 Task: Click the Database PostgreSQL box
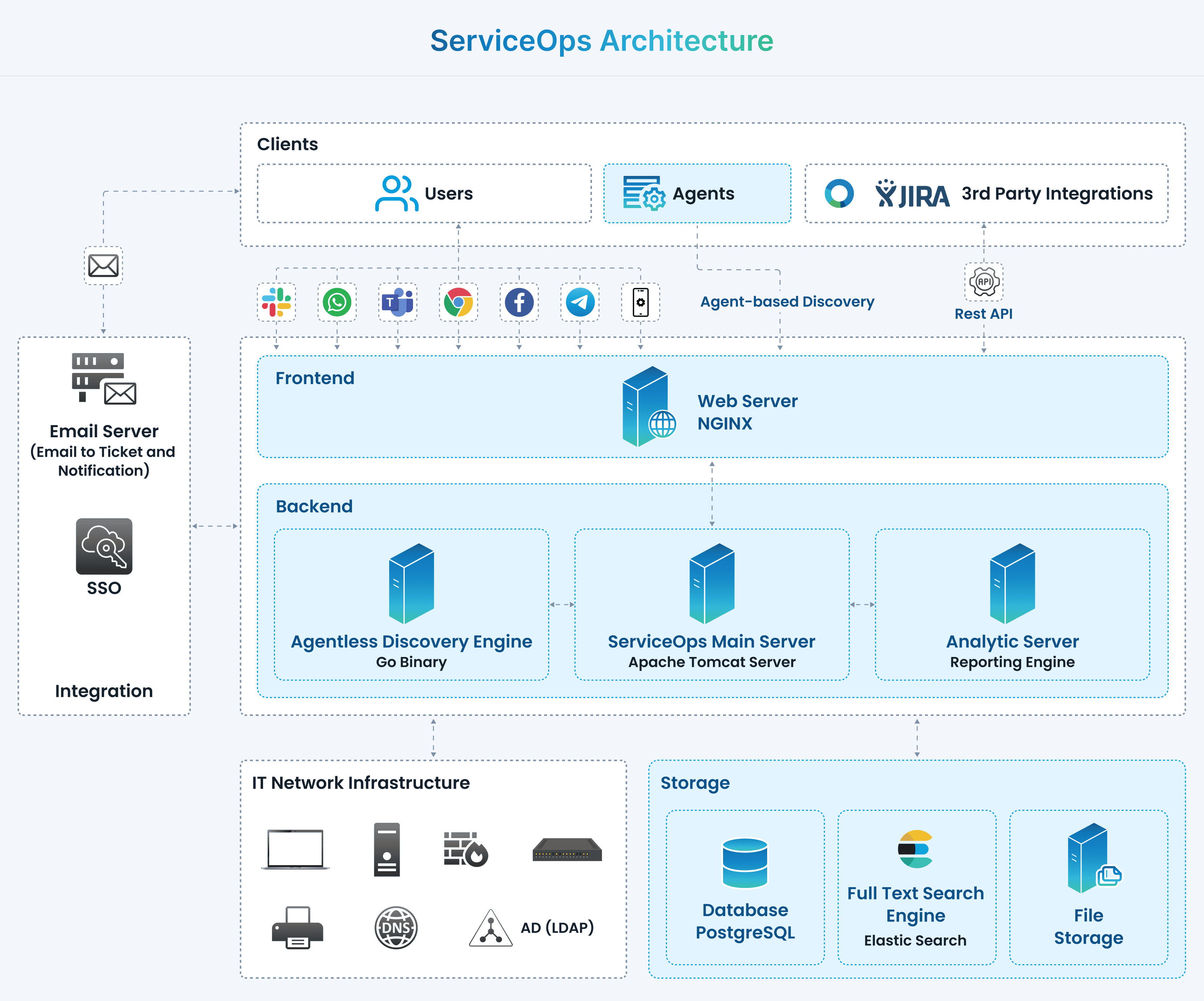pyautogui.click(x=745, y=887)
